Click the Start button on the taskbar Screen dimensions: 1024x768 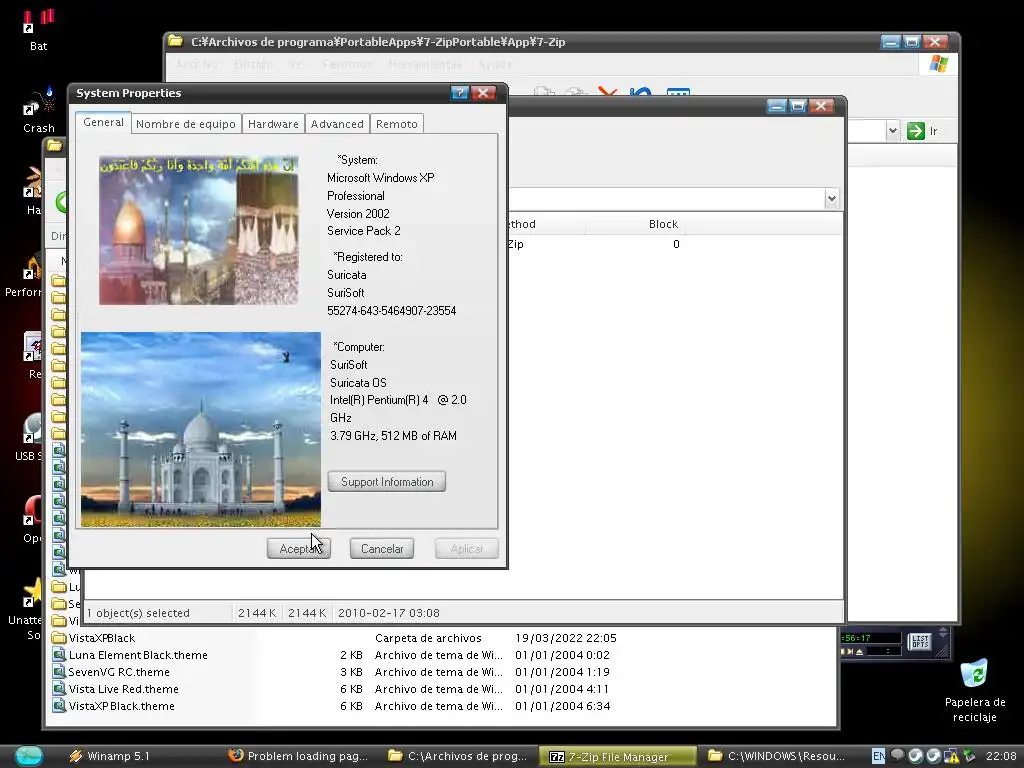point(29,756)
